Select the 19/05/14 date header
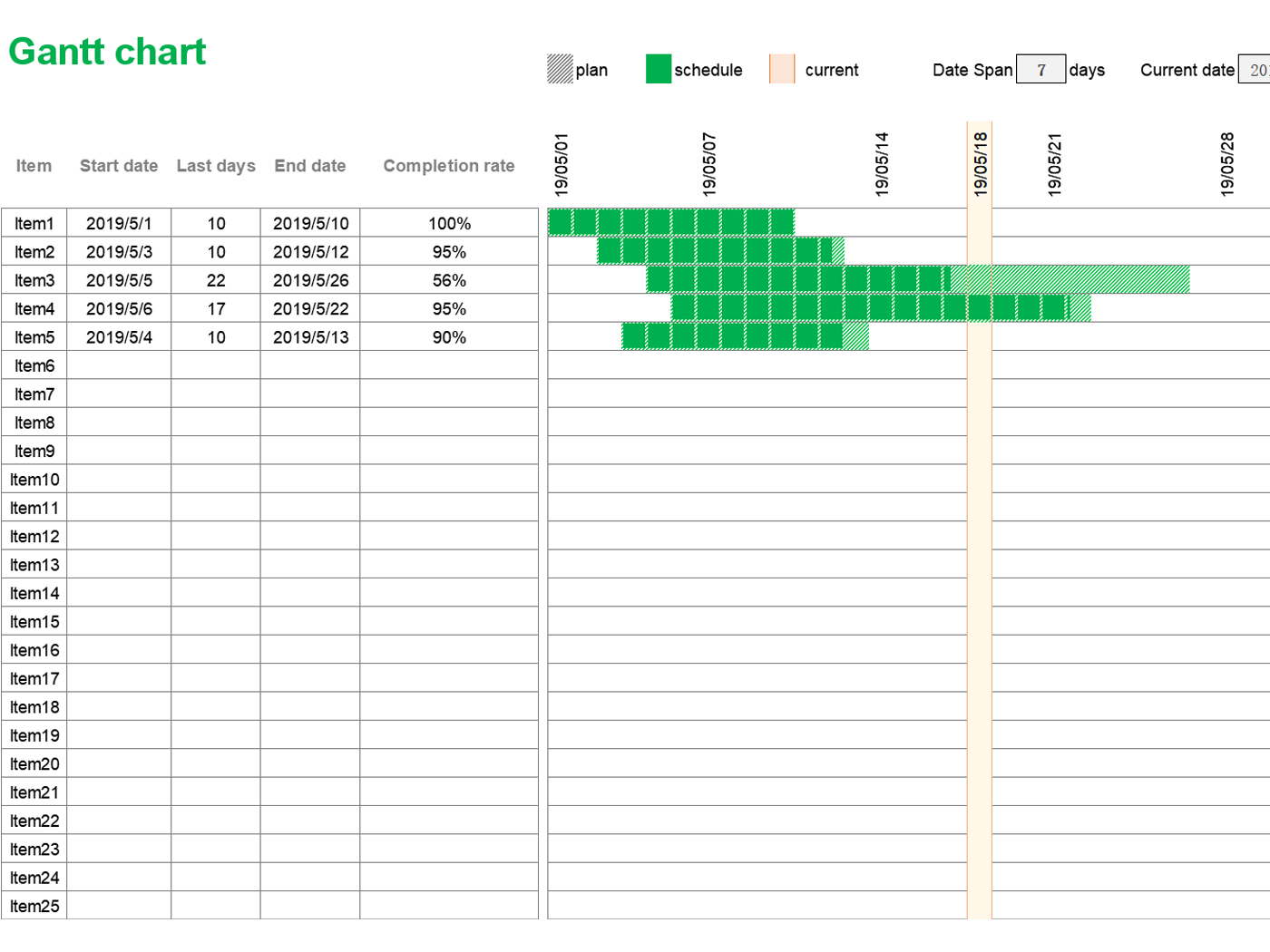 882,164
